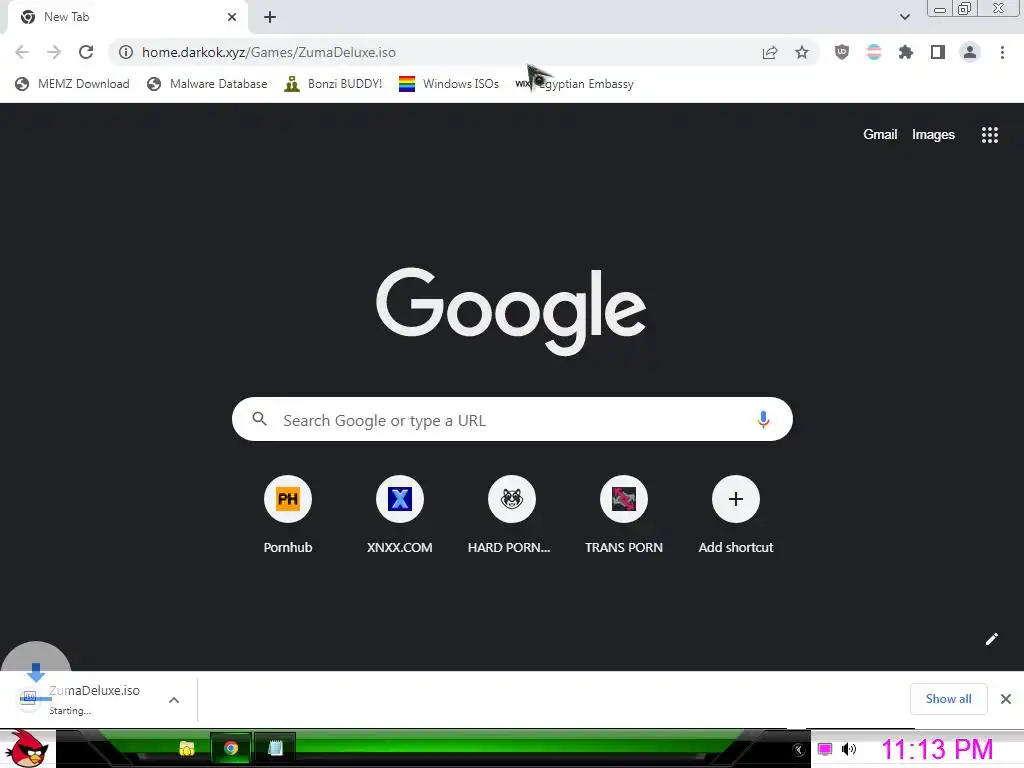Viewport: 1024px width, 768px height.
Task: Click the address bar URL text
Action: 268,52
